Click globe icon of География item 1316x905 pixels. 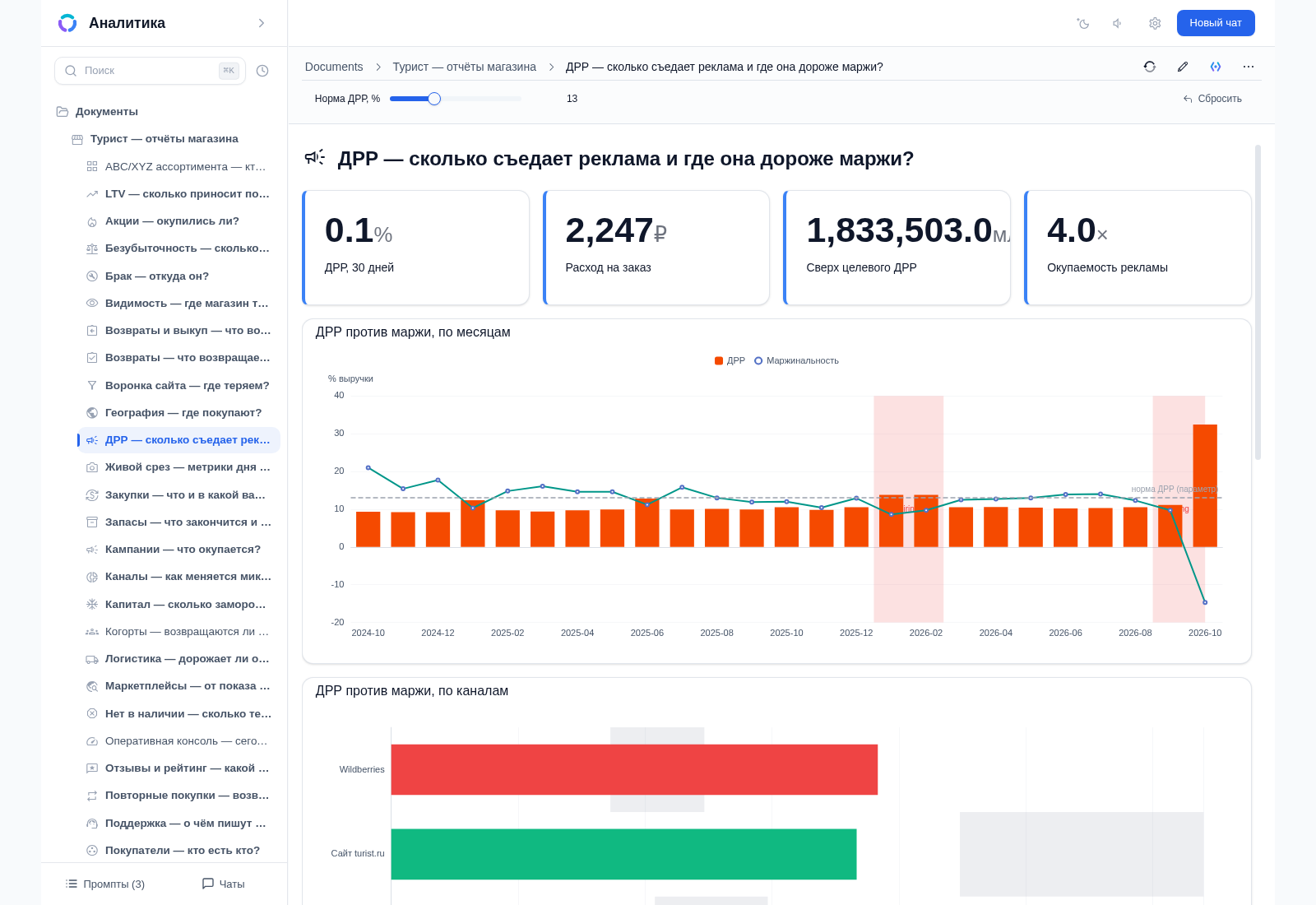point(92,413)
